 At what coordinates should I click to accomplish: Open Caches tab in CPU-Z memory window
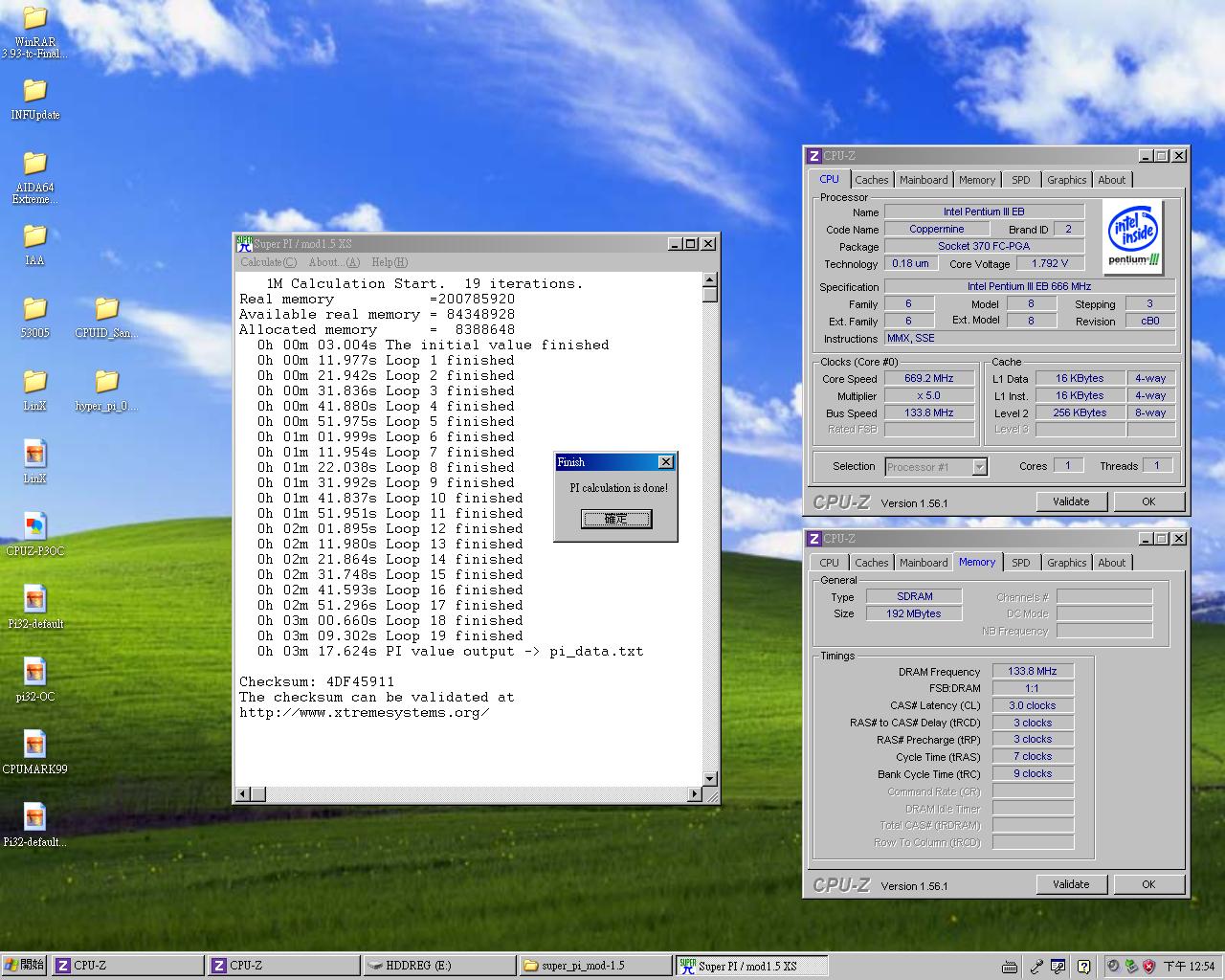coord(872,563)
